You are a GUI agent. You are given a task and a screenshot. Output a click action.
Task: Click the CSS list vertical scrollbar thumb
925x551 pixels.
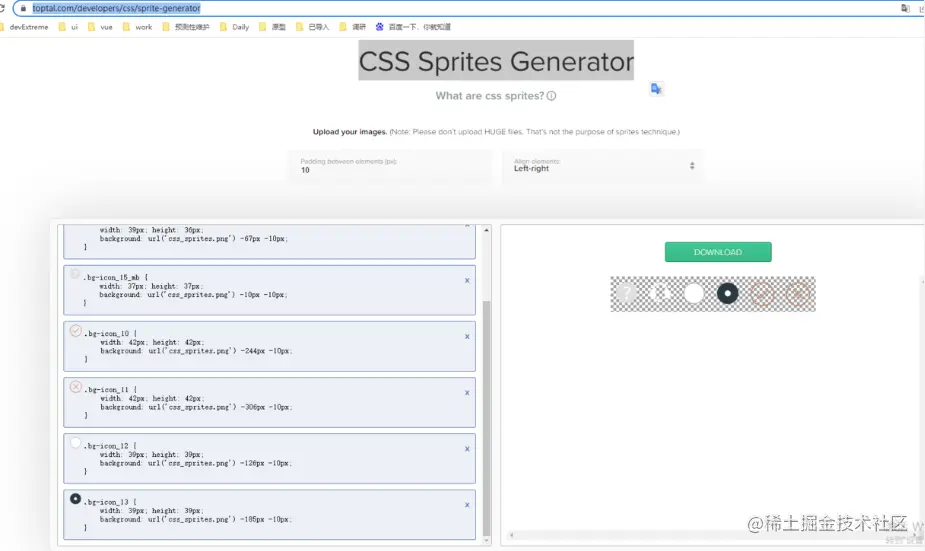tap(487, 418)
